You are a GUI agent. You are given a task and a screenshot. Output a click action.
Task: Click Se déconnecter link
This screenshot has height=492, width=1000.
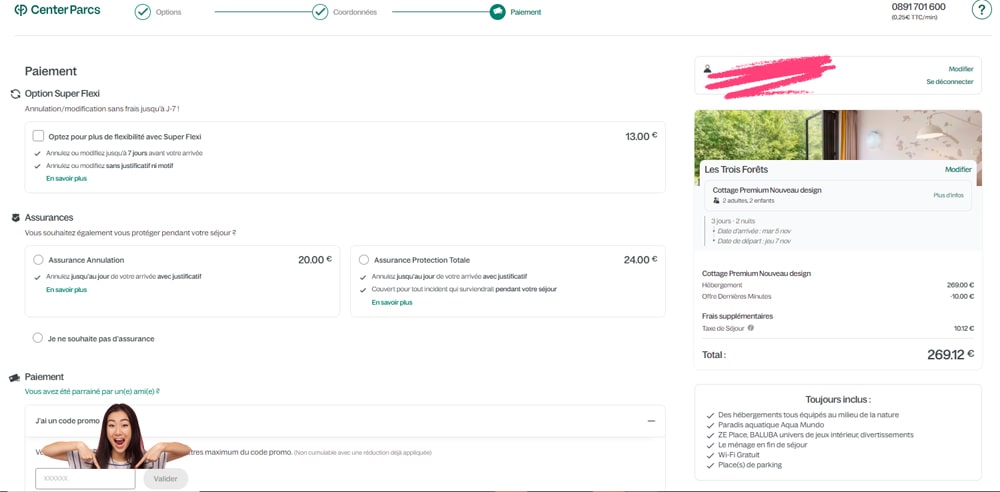pos(950,82)
